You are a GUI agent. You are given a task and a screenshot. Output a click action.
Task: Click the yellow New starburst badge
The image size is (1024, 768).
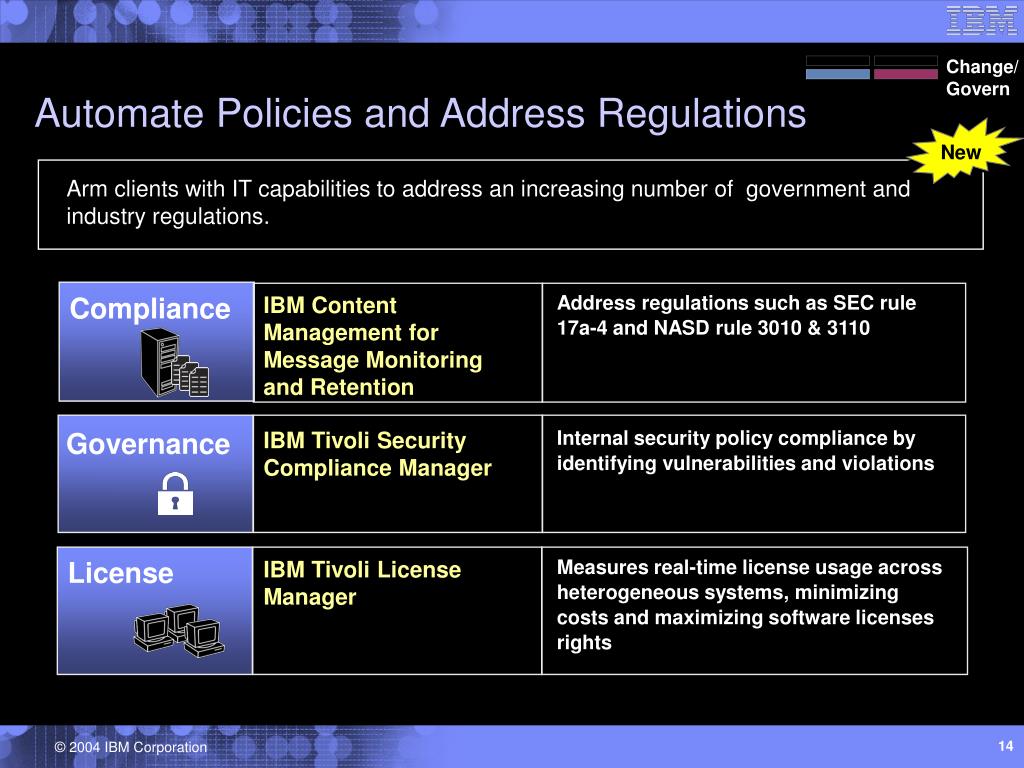(x=963, y=151)
